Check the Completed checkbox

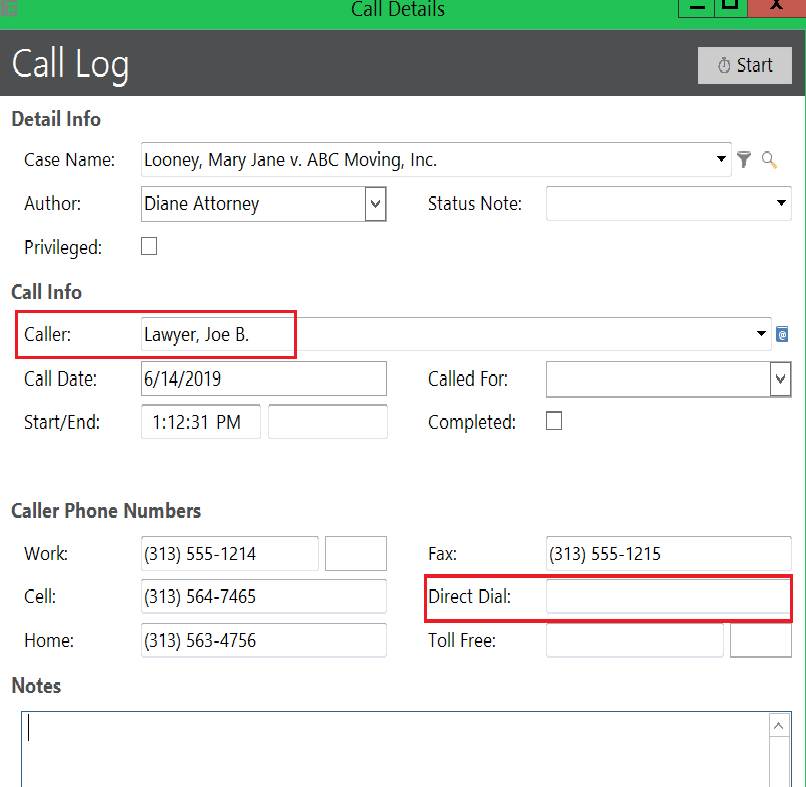[554, 421]
